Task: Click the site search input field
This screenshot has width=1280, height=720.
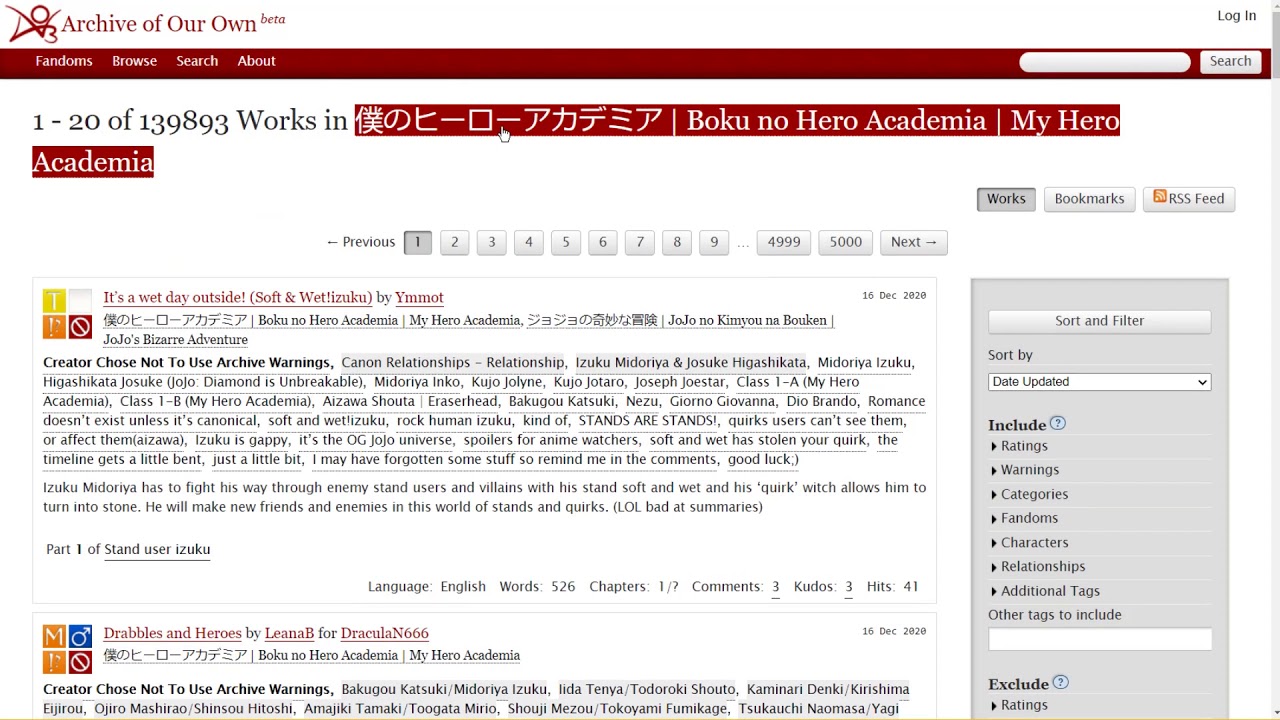Action: [x=1105, y=62]
